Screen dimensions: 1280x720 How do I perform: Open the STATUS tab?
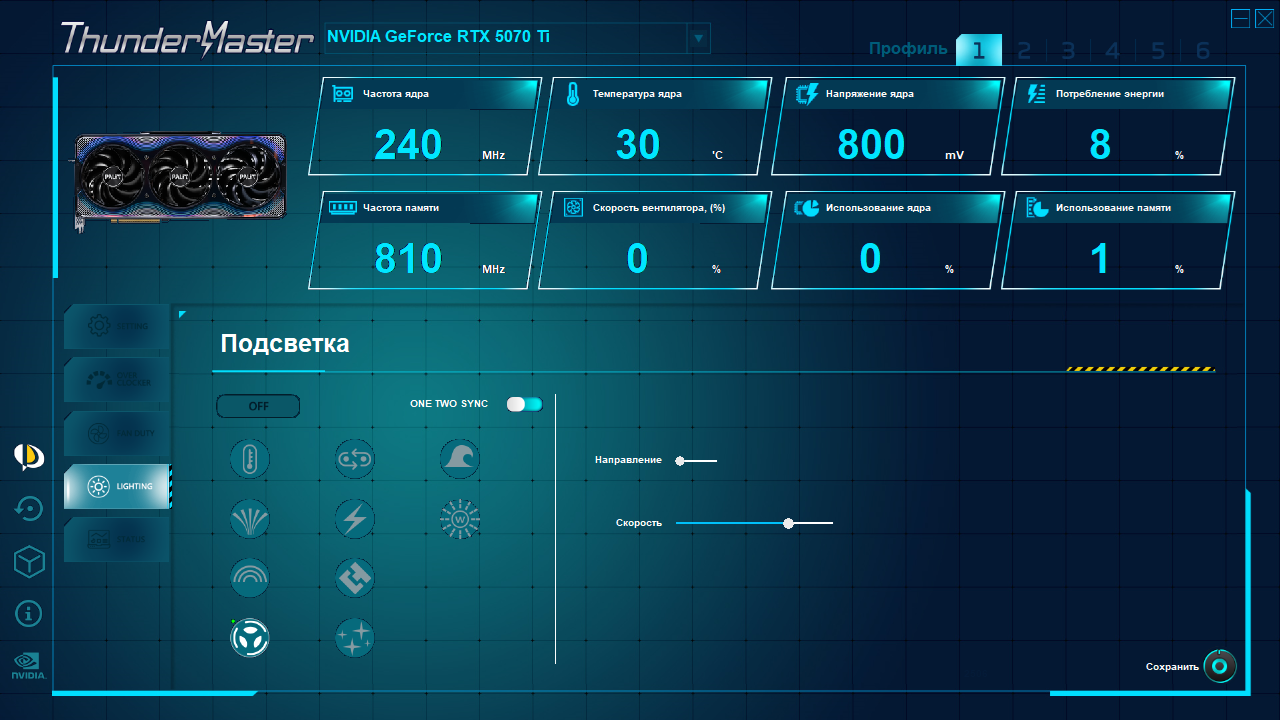117,539
